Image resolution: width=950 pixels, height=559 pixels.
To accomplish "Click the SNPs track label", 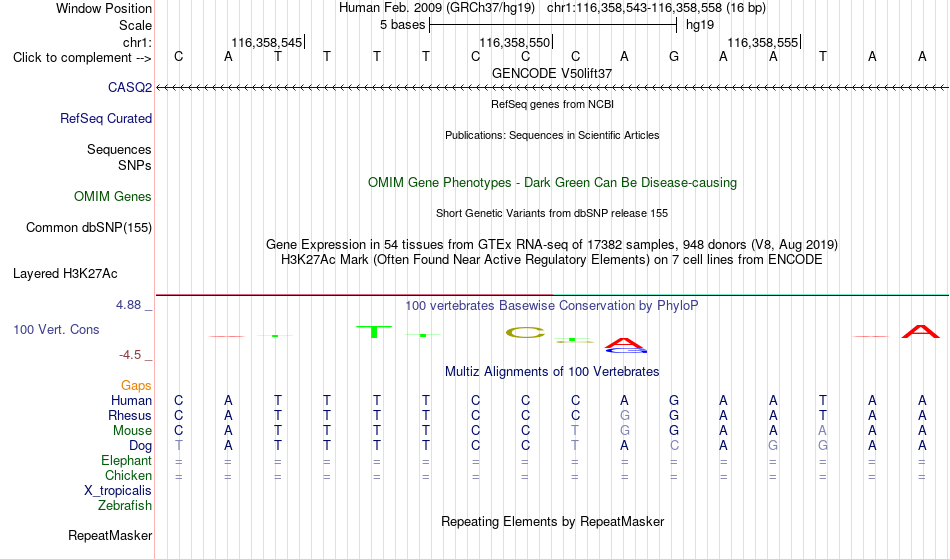I will click(135, 165).
